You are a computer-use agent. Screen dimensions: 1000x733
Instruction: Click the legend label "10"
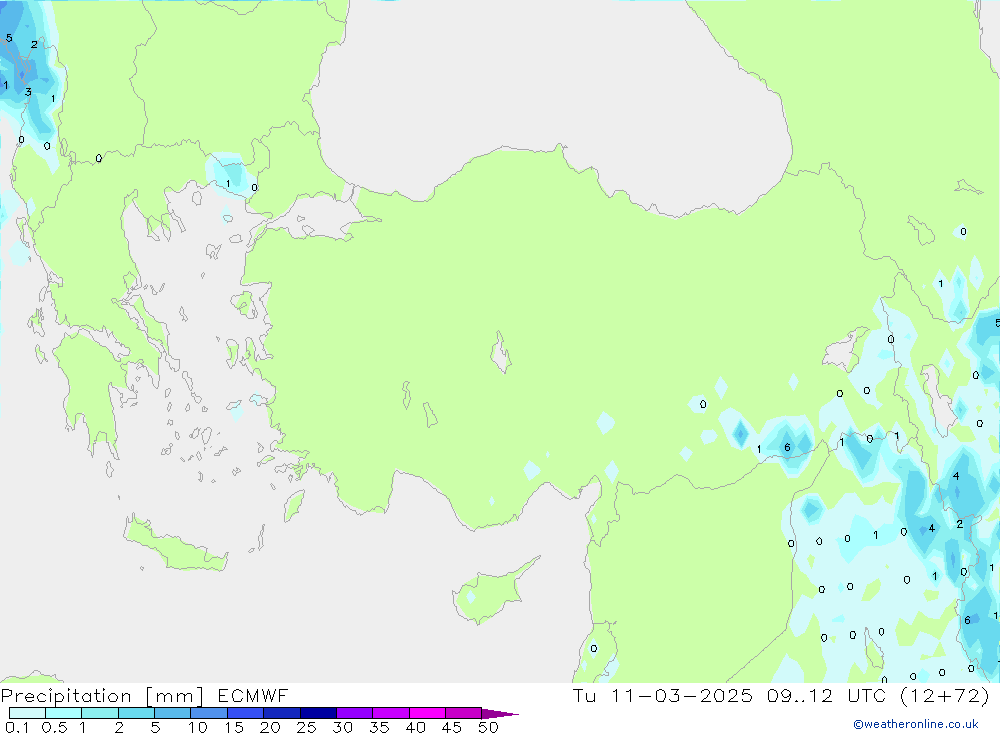(x=198, y=727)
